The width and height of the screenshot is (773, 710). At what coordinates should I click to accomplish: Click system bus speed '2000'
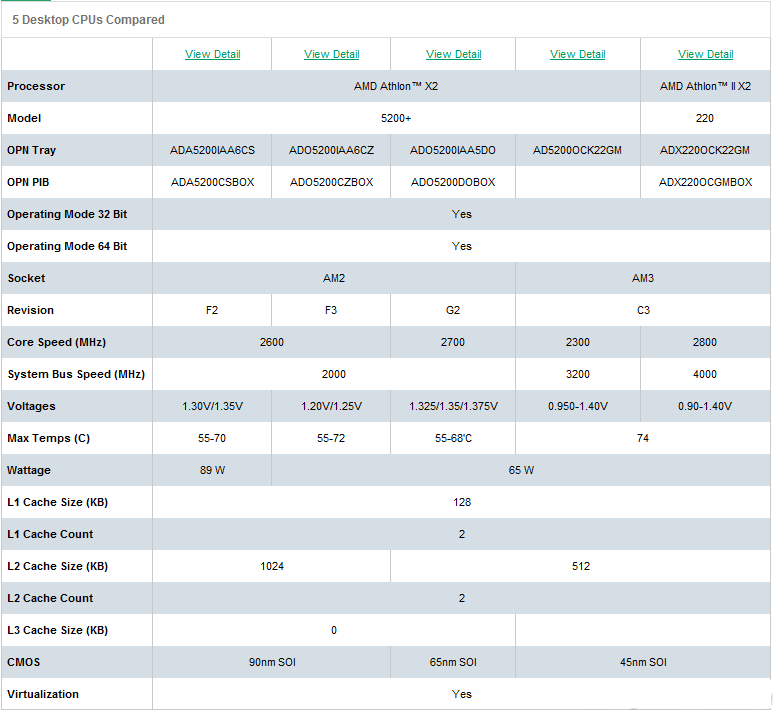click(334, 374)
